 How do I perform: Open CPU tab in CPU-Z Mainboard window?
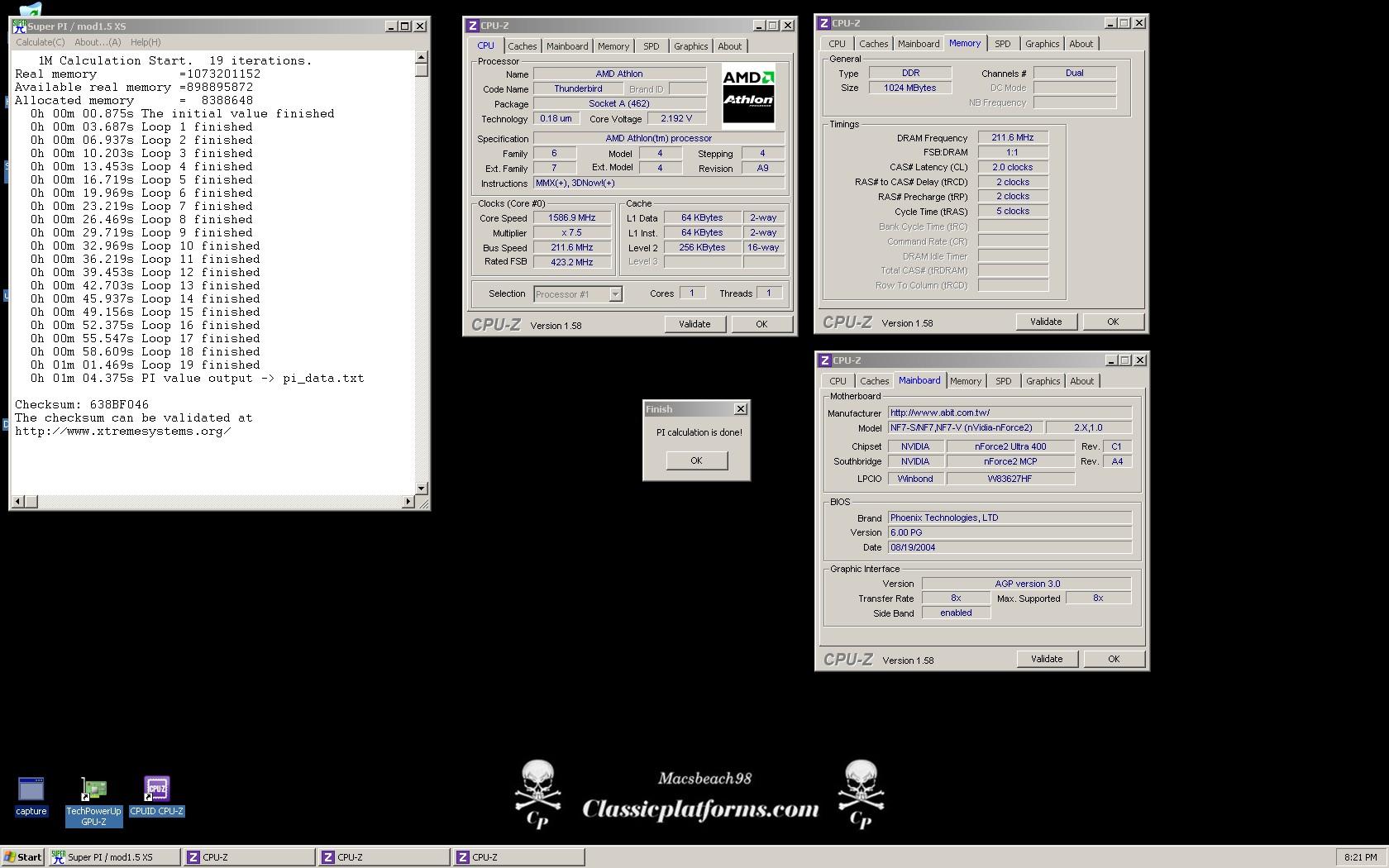pyautogui.click(x=838, y=381)
